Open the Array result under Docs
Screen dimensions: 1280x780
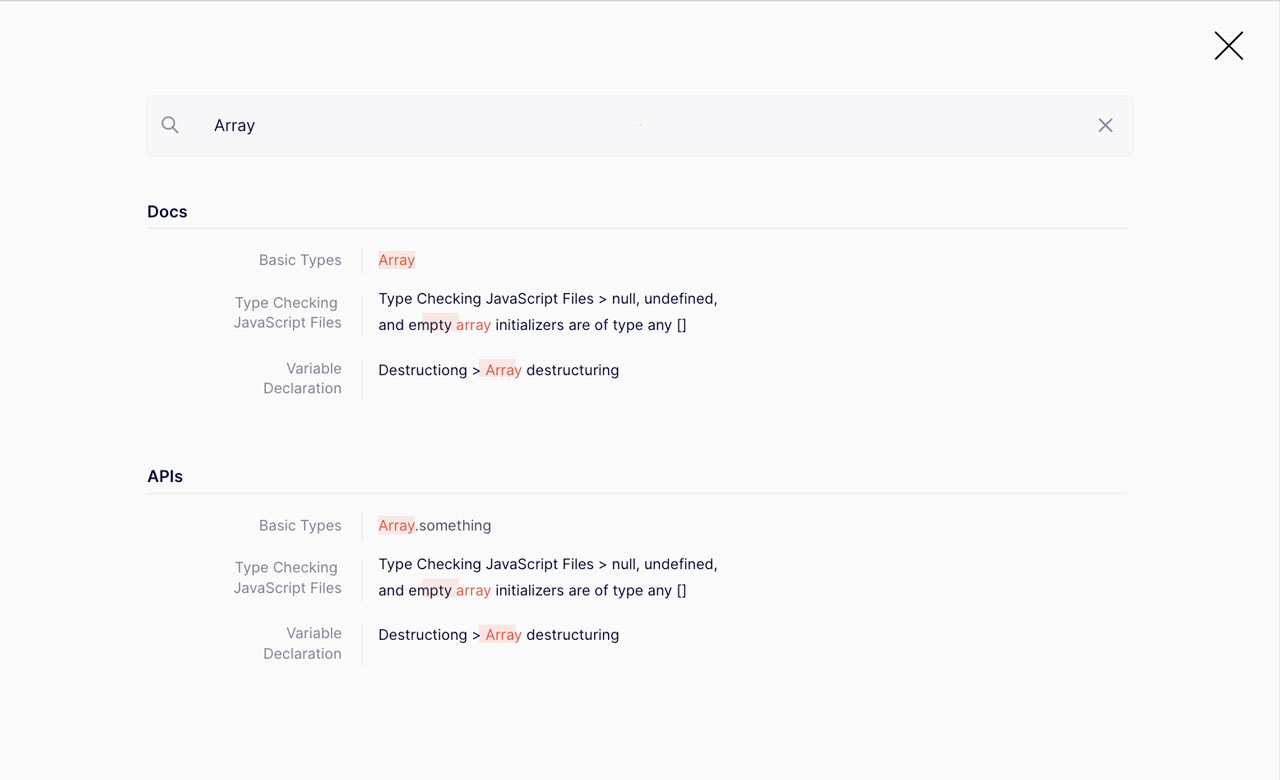(397, 260)
